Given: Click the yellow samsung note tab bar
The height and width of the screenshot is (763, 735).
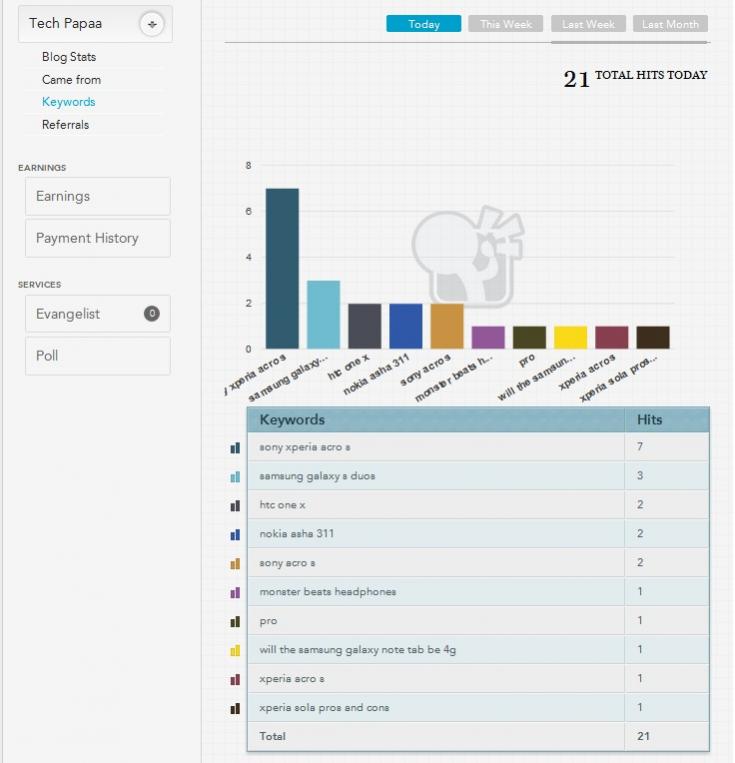Looking at the screenshot, I should [x=570, y=337].
